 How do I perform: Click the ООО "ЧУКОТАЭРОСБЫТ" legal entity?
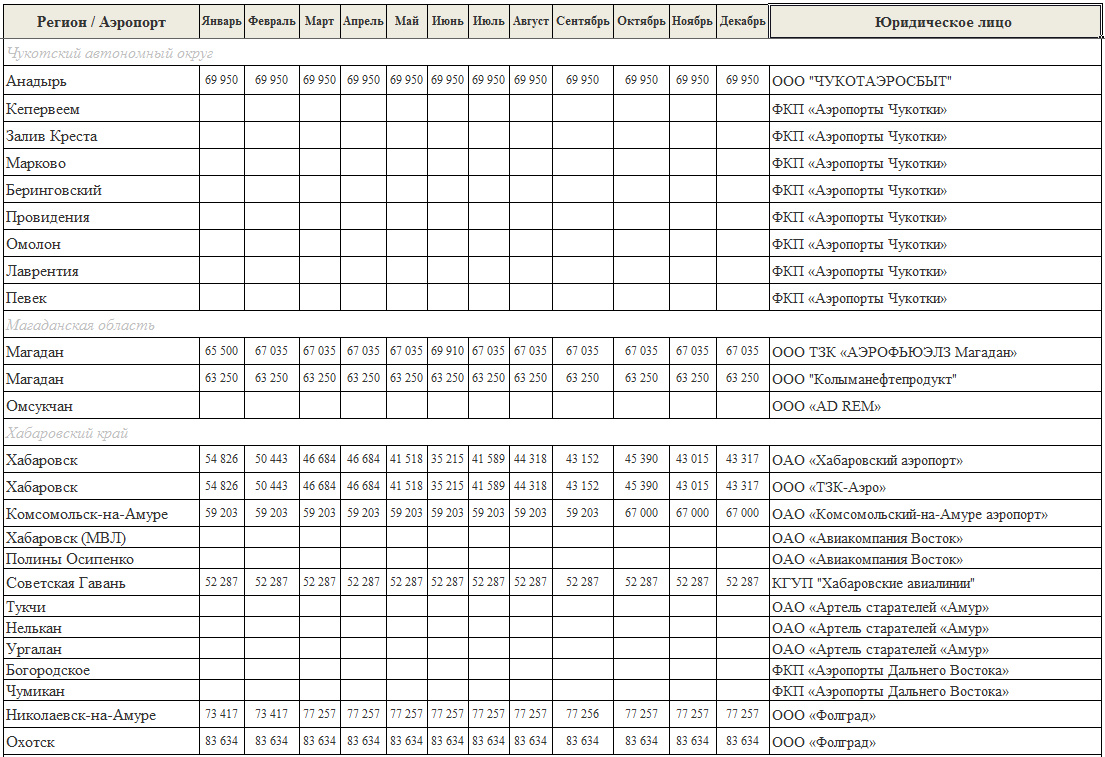pyautogui.click(x=861, y=81)
